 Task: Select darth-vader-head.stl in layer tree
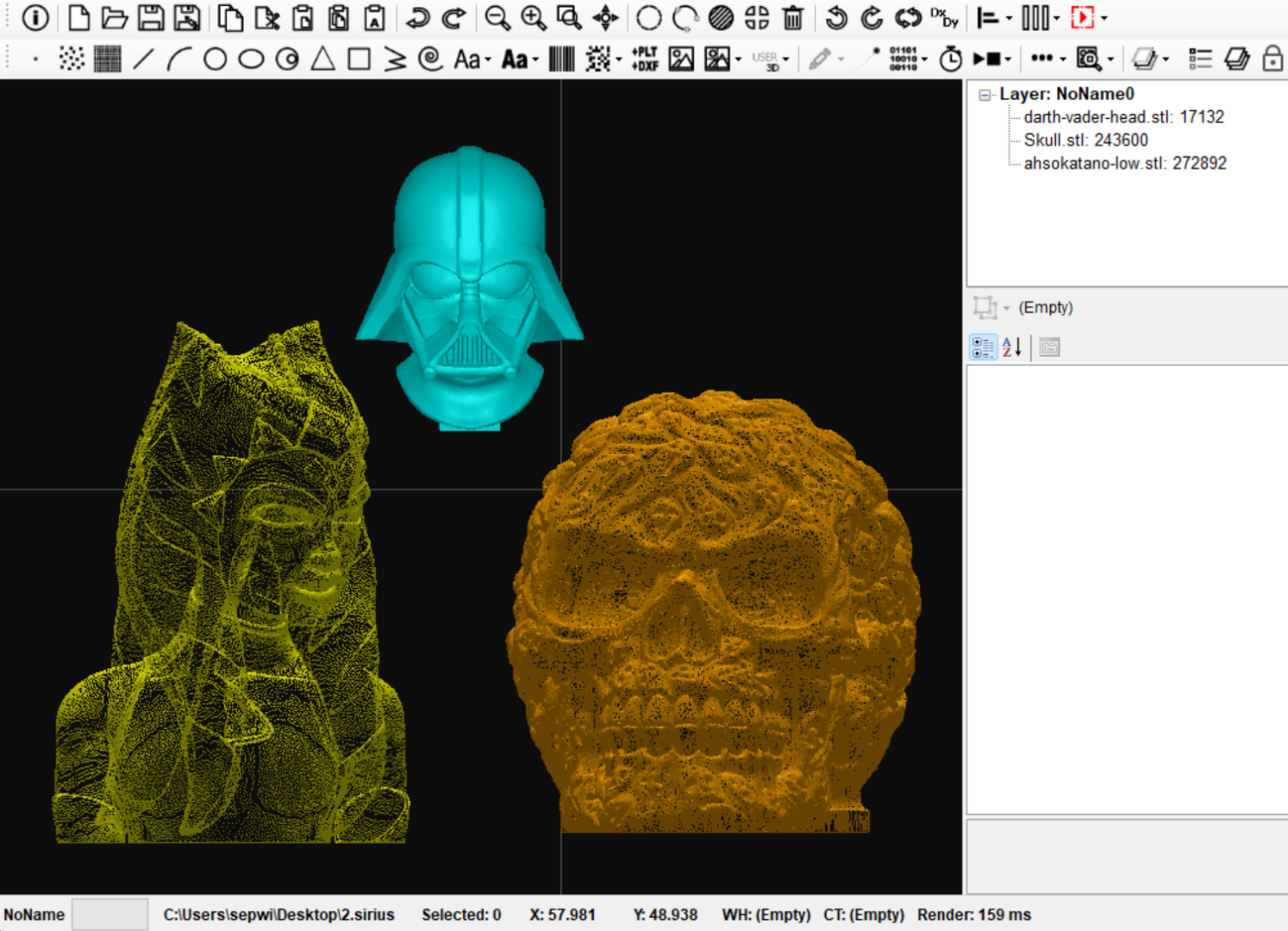click(1122, 117)
